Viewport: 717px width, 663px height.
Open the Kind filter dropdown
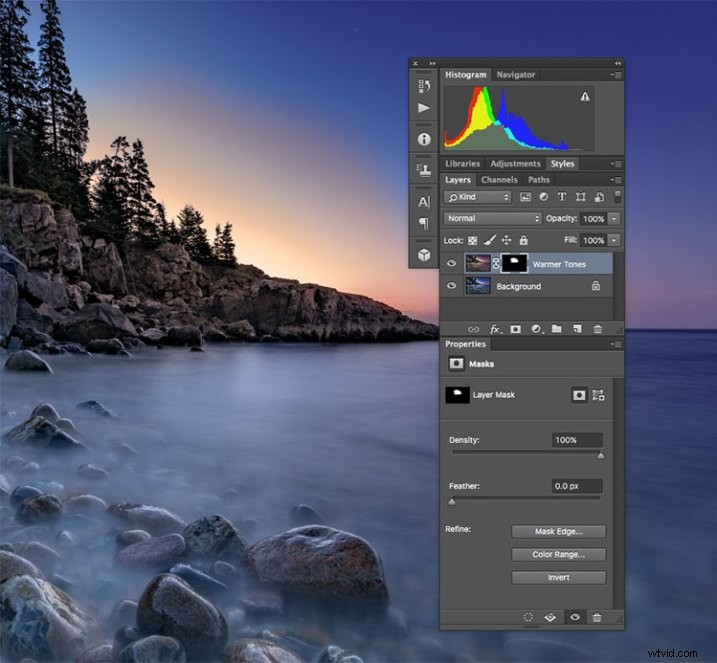click(x=477, y=197)
